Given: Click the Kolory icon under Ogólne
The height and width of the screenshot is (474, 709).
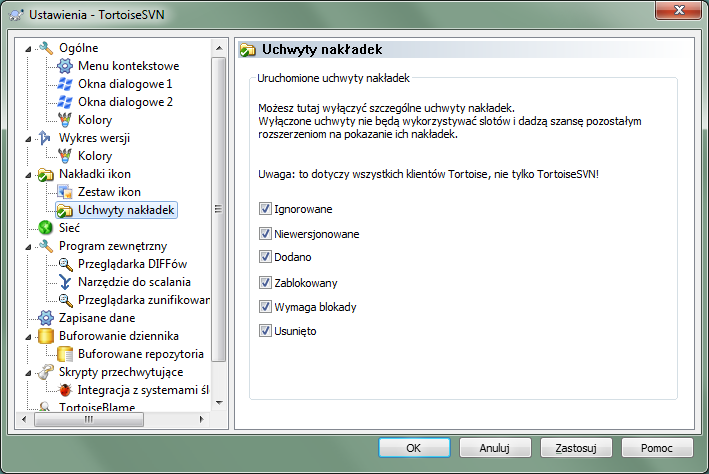Looking at the screenshot, I should pyautogui.click(x=65, y=120).
